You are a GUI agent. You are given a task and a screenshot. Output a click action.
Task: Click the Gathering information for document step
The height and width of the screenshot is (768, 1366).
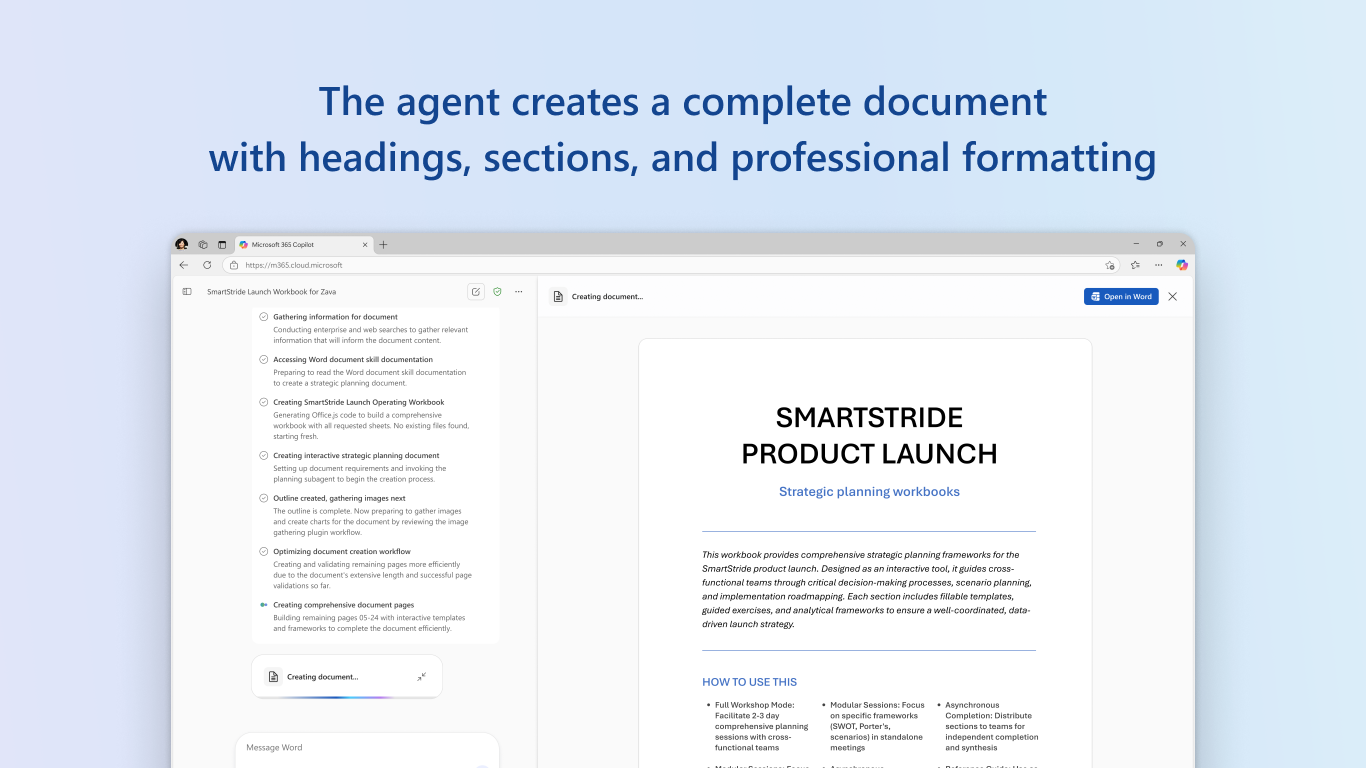pos(335,317)
